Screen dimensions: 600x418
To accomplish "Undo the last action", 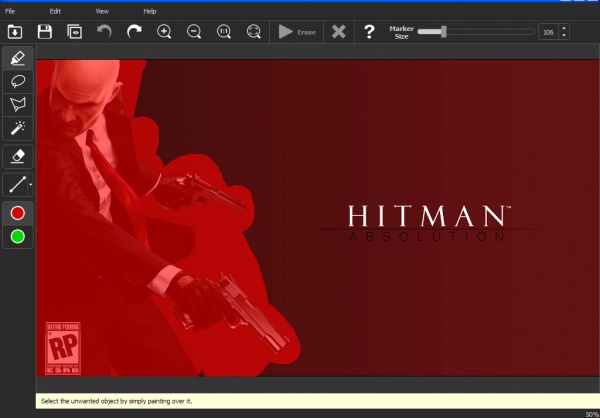I will 104,31.
